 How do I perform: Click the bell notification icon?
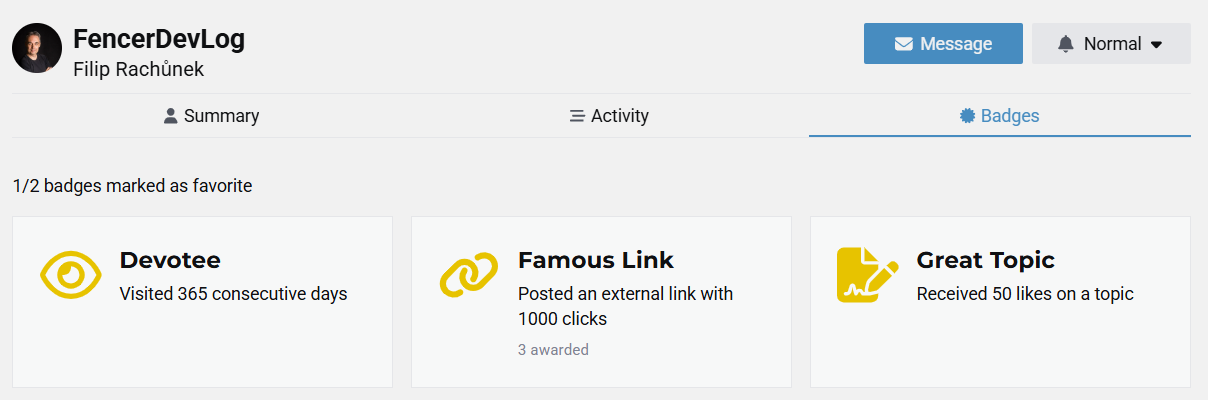(x=1066, y=44)
